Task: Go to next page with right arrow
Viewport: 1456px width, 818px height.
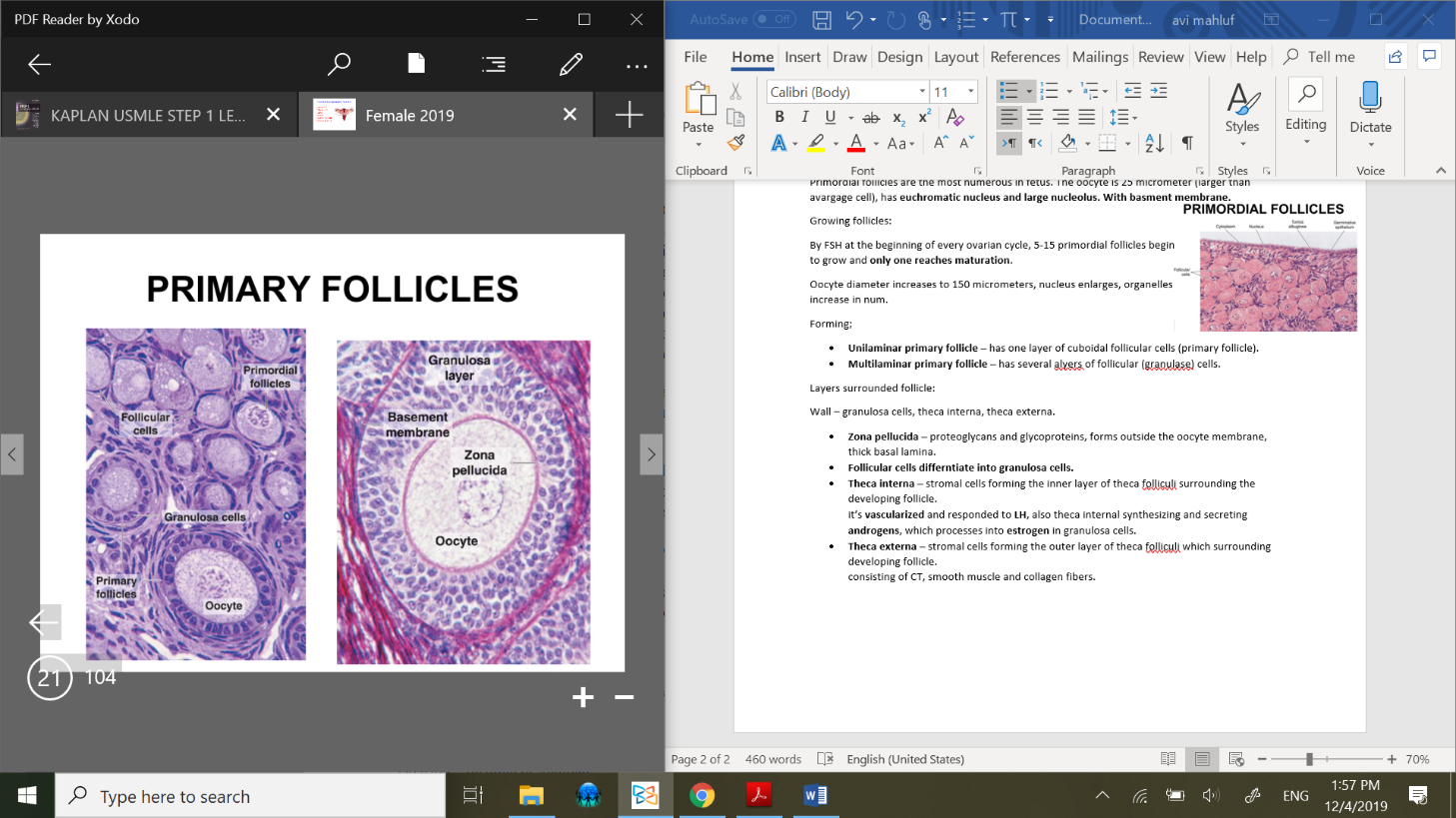Action: point(651,454)
